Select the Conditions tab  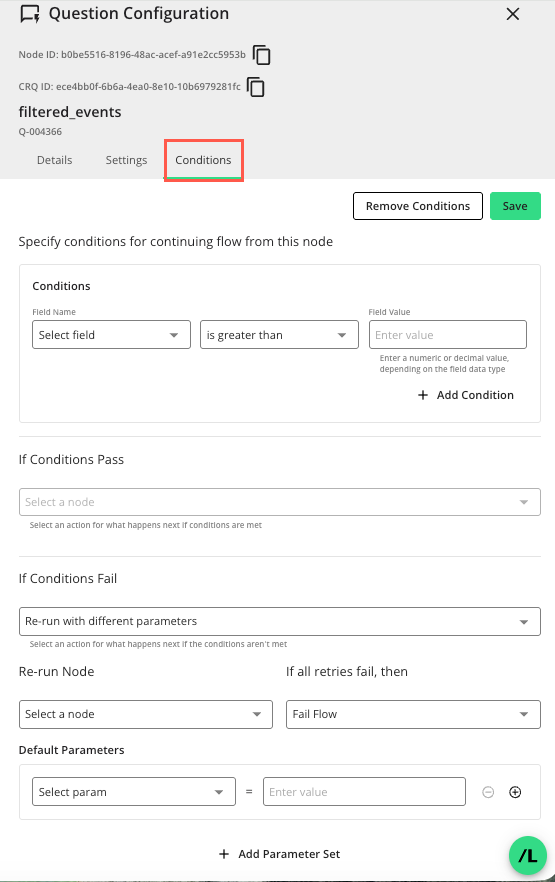point(203,160)
